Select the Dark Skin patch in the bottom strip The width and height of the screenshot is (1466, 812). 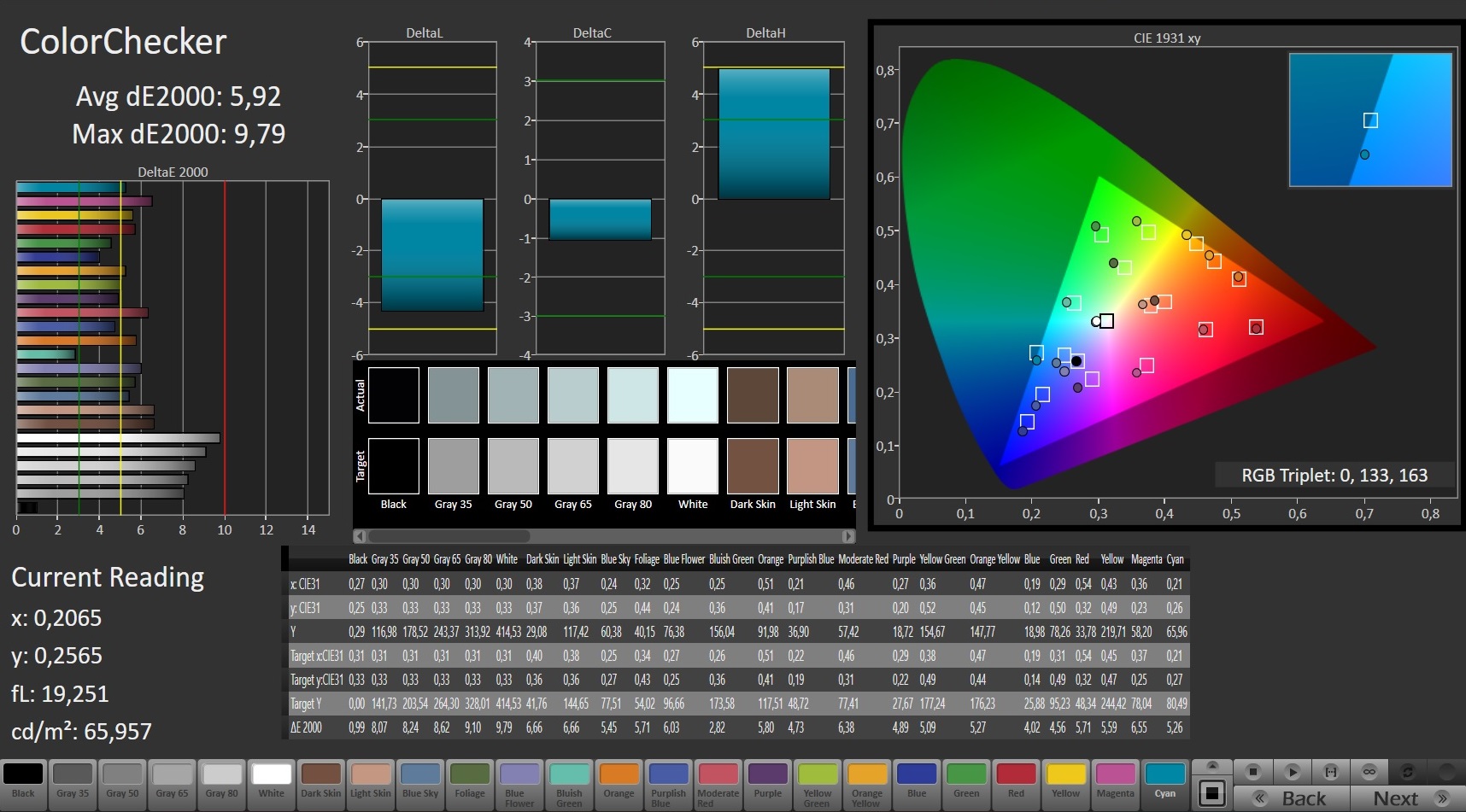[x=321, y=785]
